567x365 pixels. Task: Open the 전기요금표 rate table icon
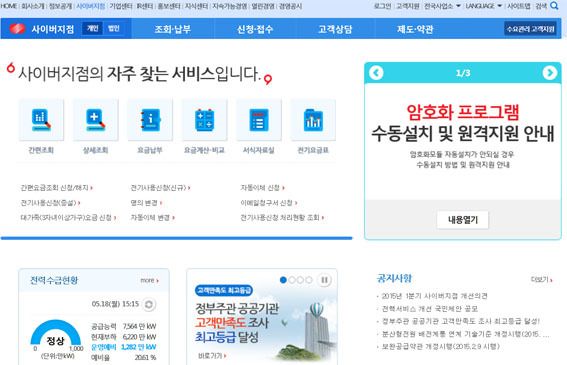[313, 120]
